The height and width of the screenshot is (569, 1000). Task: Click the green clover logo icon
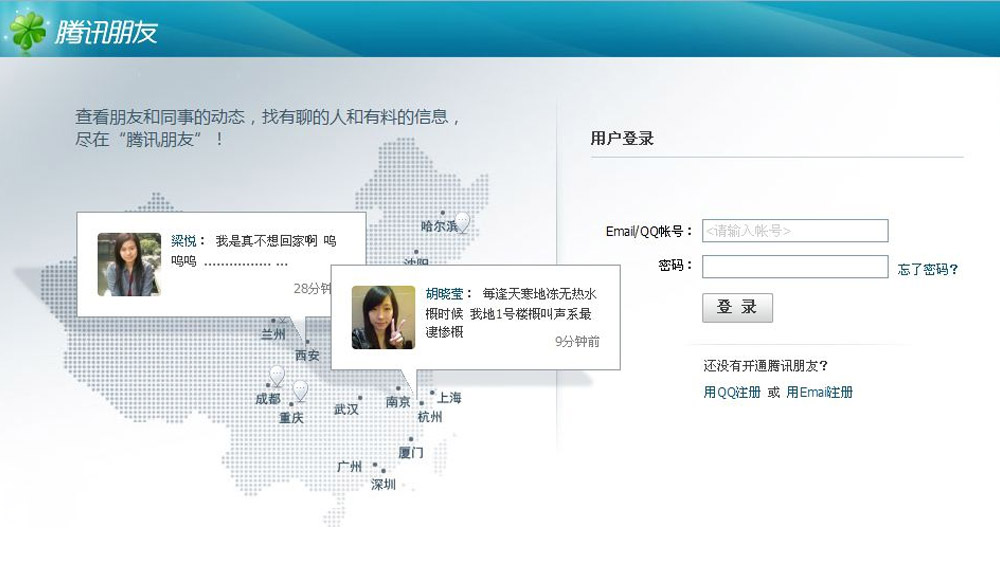pyautogui.click(x=27, y=30)
